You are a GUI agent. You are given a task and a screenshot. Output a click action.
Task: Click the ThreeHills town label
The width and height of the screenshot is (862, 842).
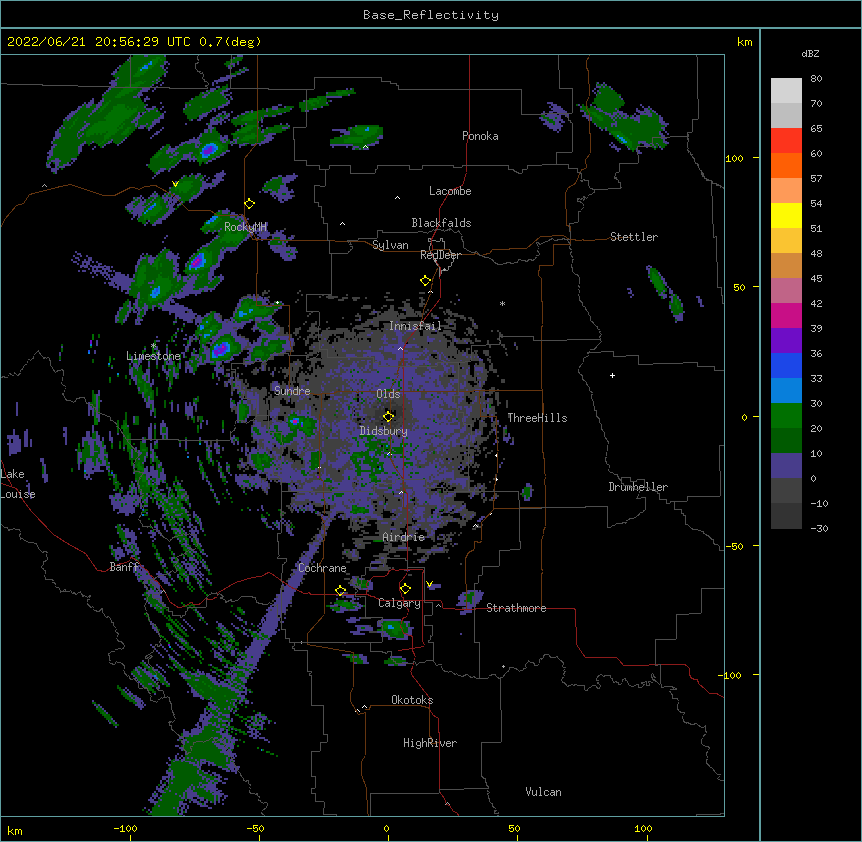(537, 418)
